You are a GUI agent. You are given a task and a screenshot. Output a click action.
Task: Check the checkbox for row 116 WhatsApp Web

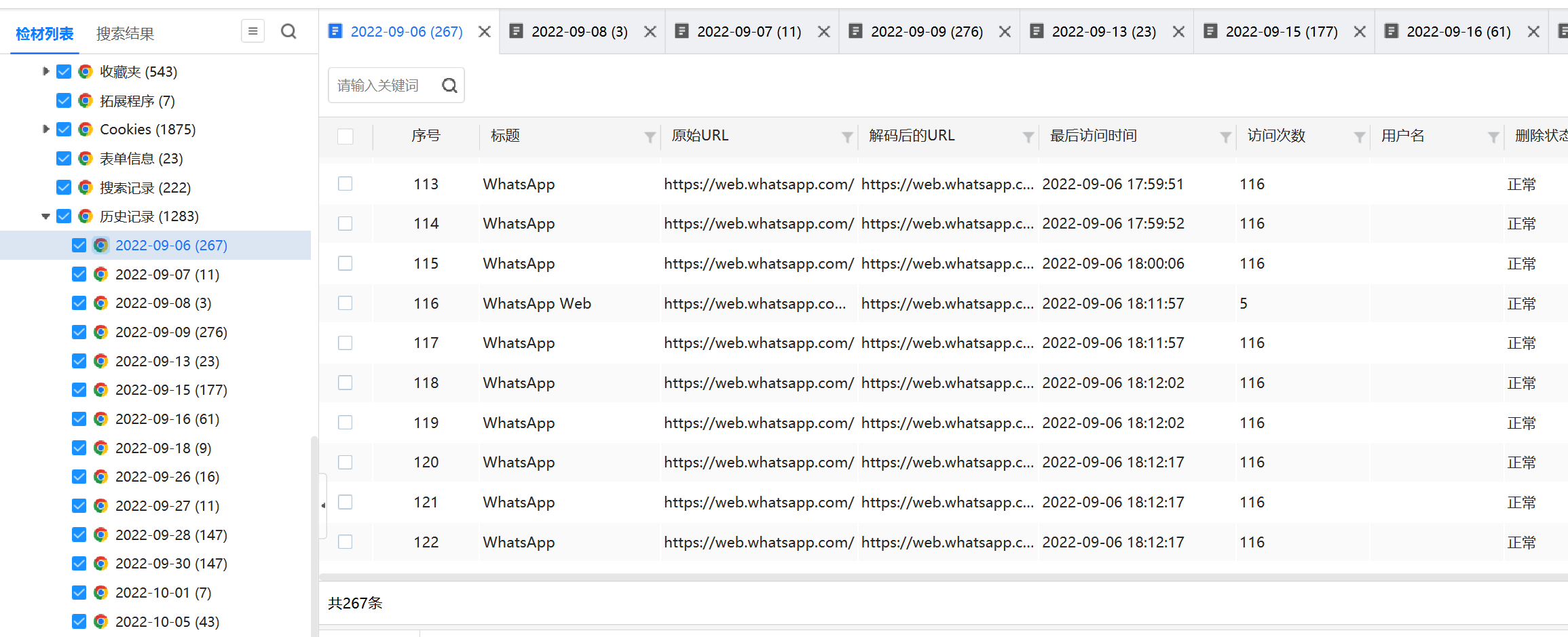click(x=346, y=303)
